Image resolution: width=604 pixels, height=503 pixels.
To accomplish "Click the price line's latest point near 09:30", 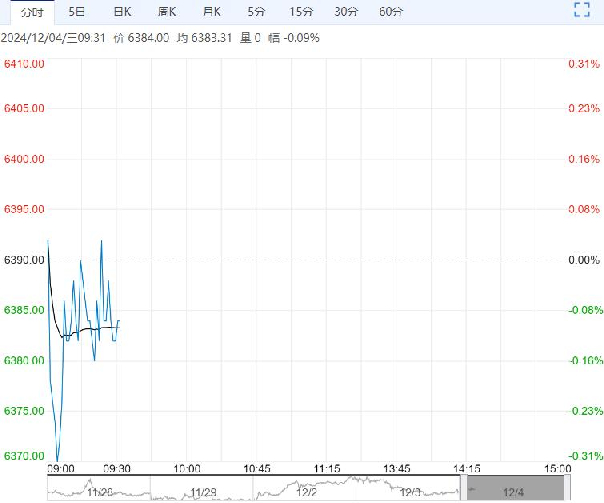I will 118,321.
